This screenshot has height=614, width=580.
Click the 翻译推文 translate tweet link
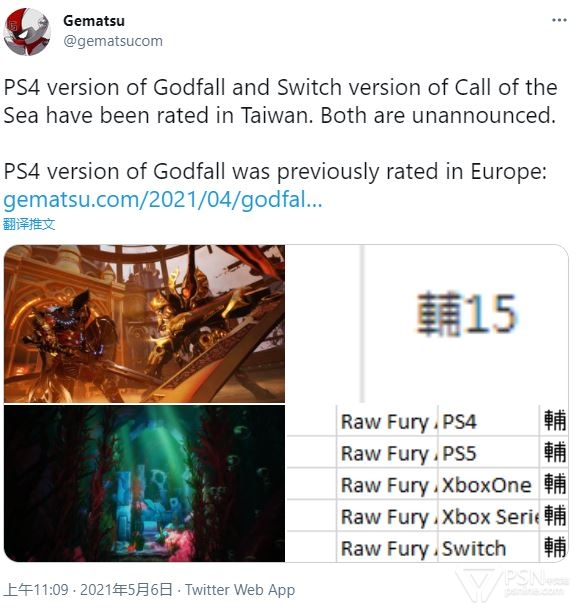[x=29, y=224]
